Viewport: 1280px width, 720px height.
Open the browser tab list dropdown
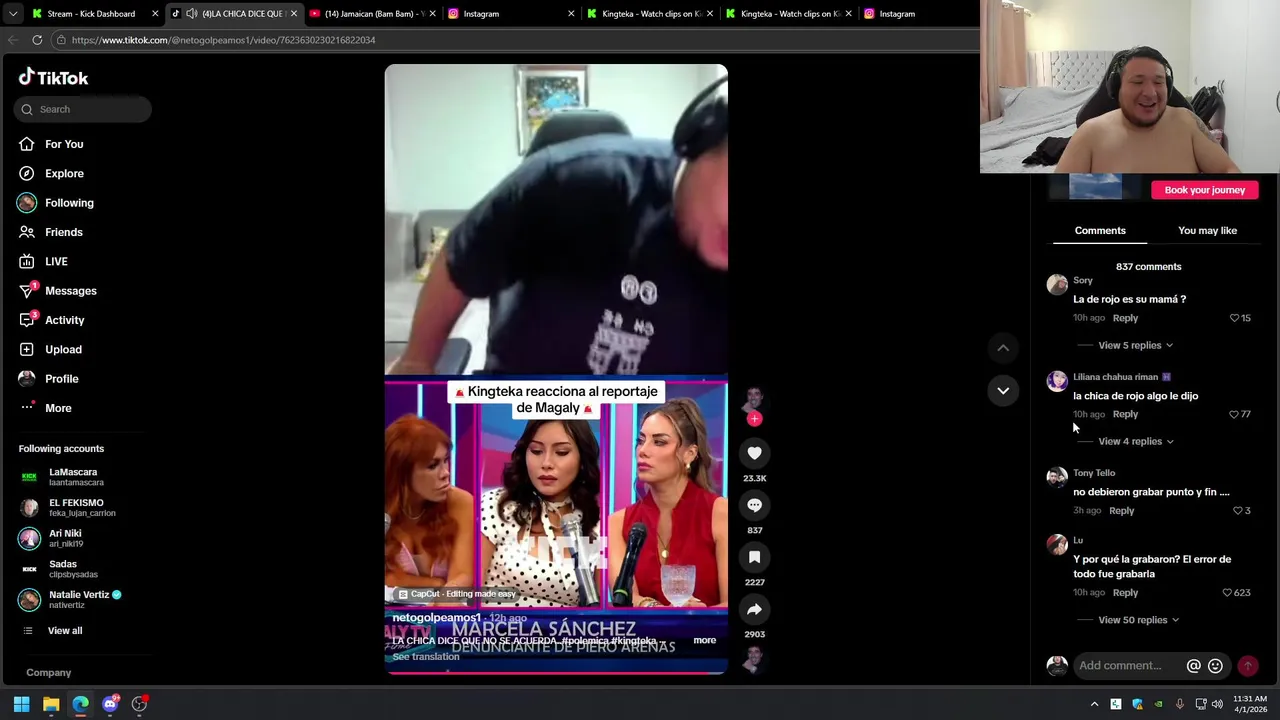tap(12, 14)
